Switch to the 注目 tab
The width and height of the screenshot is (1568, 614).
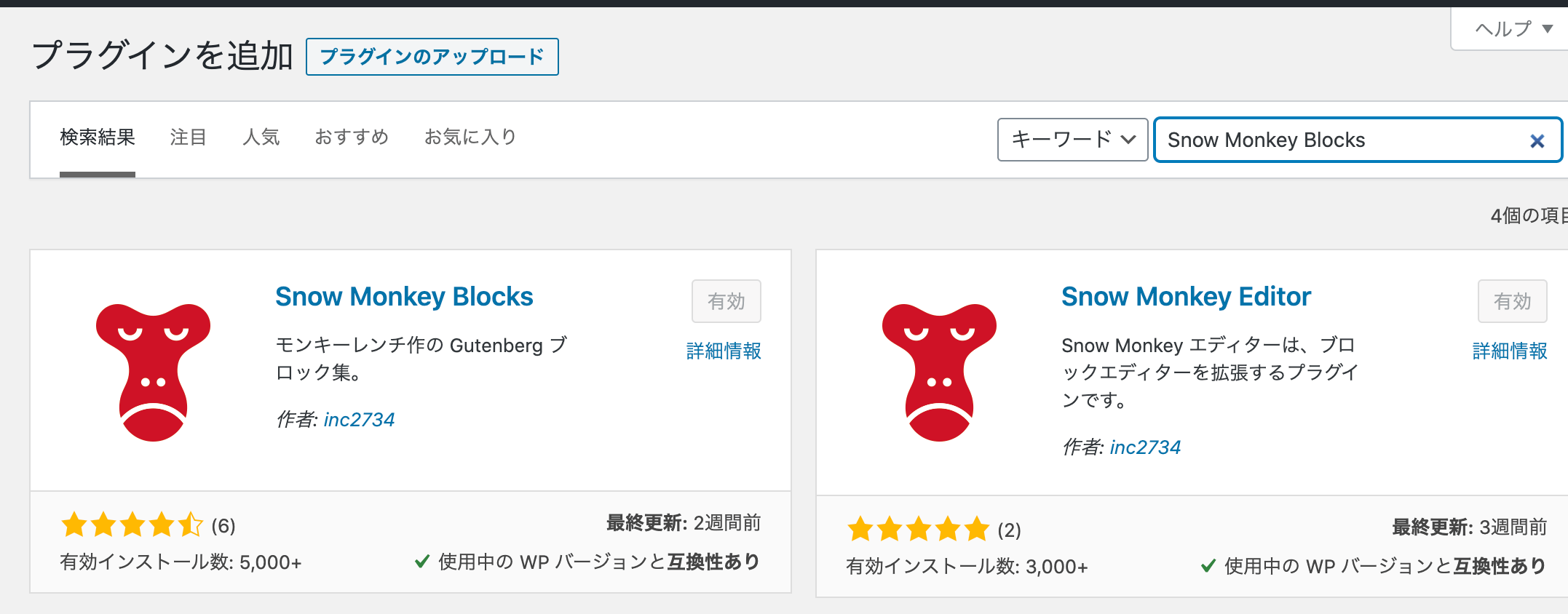coord(189,137)
